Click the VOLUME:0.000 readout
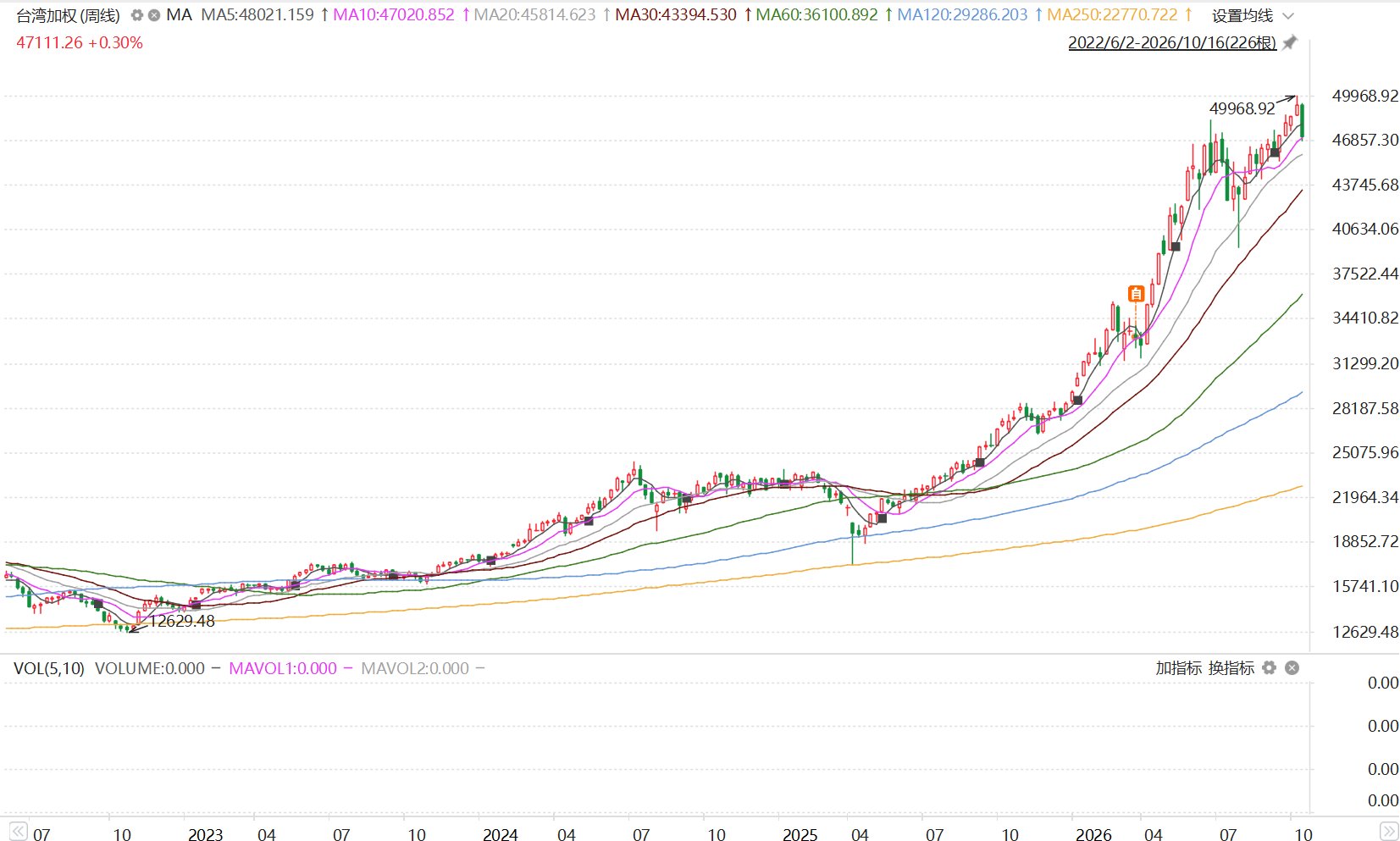Viewport: 1400px width, 841px height. point(150,668)
